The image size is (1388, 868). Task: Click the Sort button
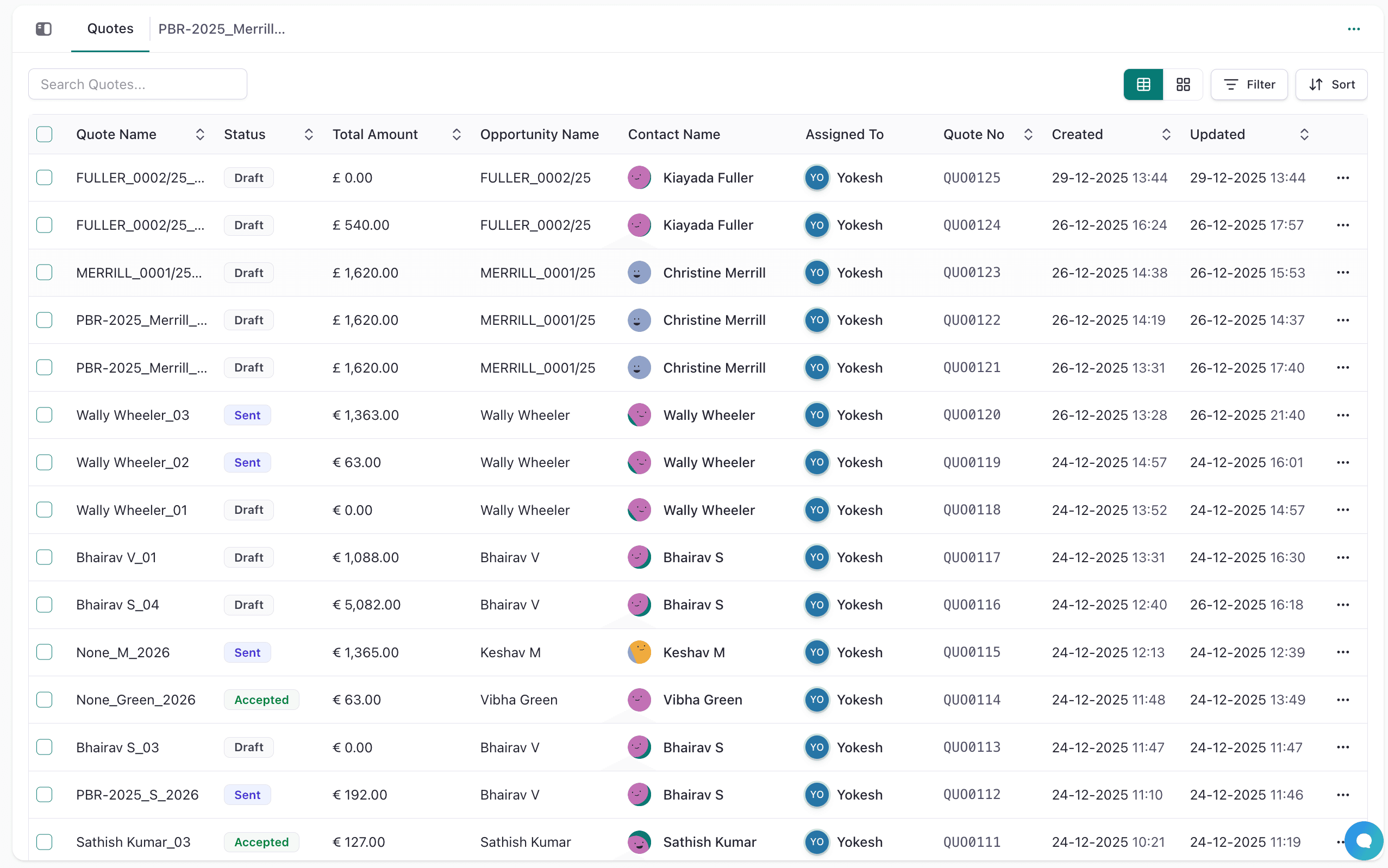click(1331, 84)
